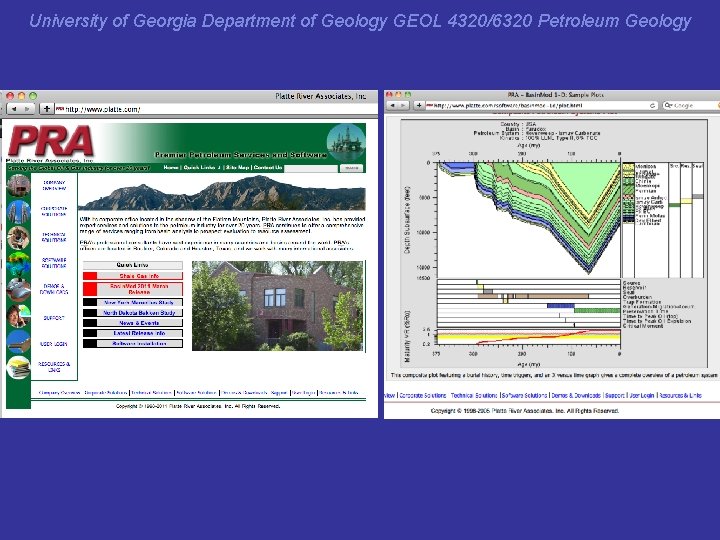Click back arrow in BasinMod Sample Plots browser

tap(393, 106)
